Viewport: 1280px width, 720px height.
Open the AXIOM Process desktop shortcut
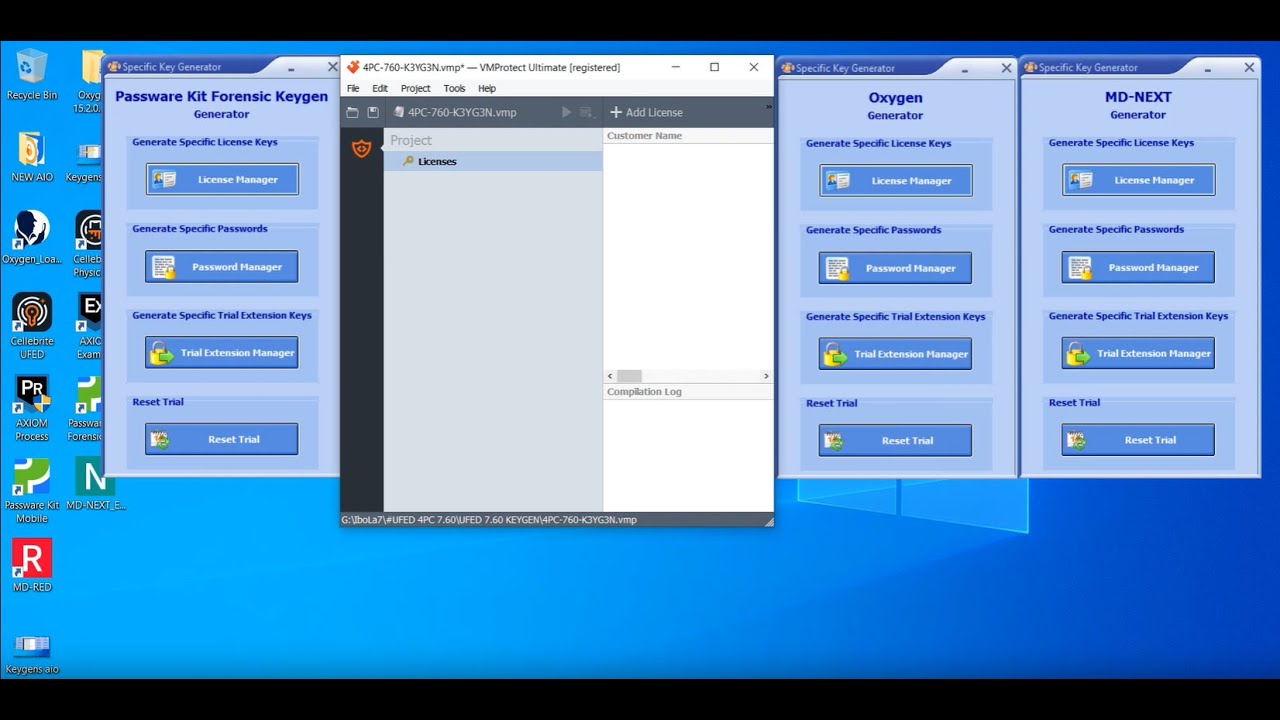click(32, 408)
